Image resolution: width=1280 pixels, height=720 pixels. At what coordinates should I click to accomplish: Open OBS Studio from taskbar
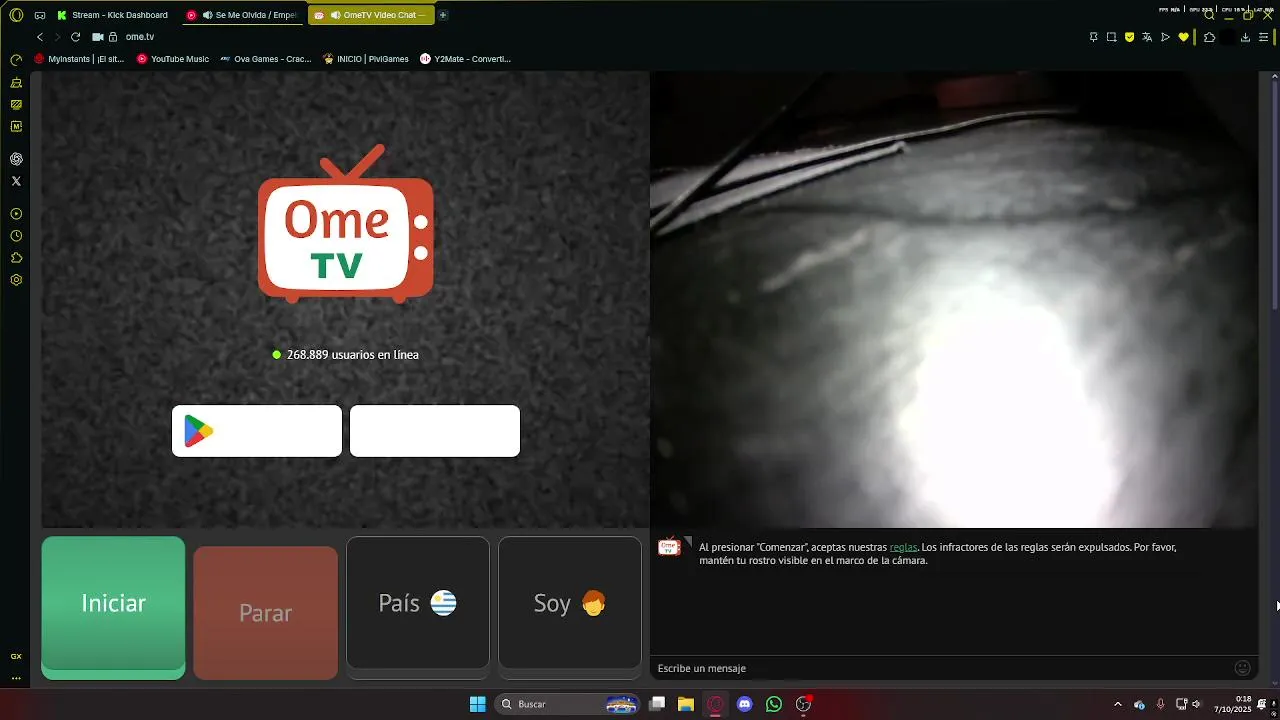click(803, 704)
